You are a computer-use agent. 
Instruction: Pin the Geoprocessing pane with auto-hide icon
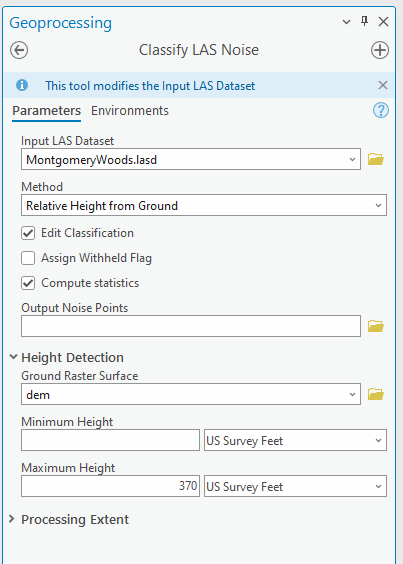[x=364, y=22]
